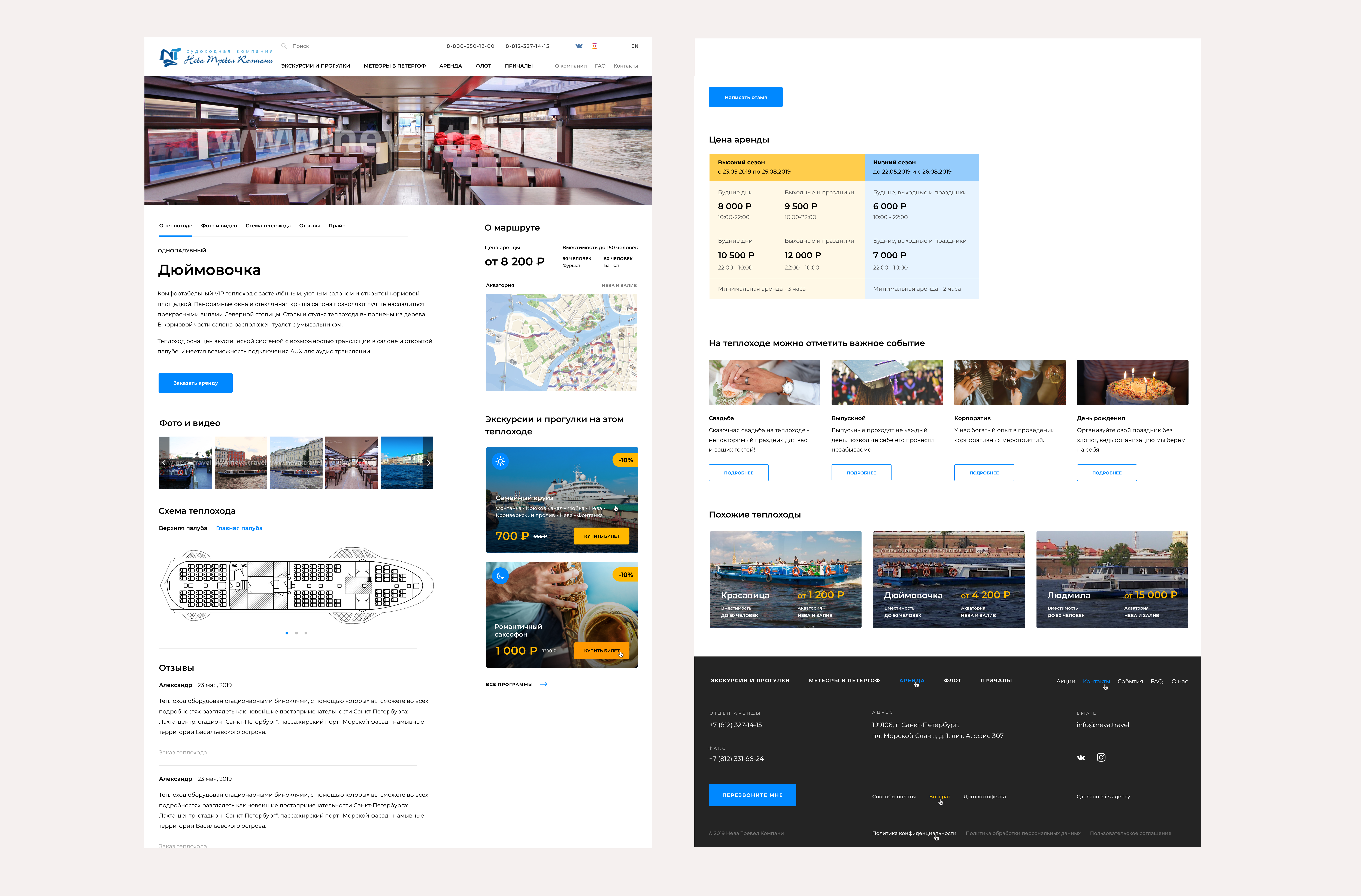Buy ticket for Романтичный саксофон

602,651
